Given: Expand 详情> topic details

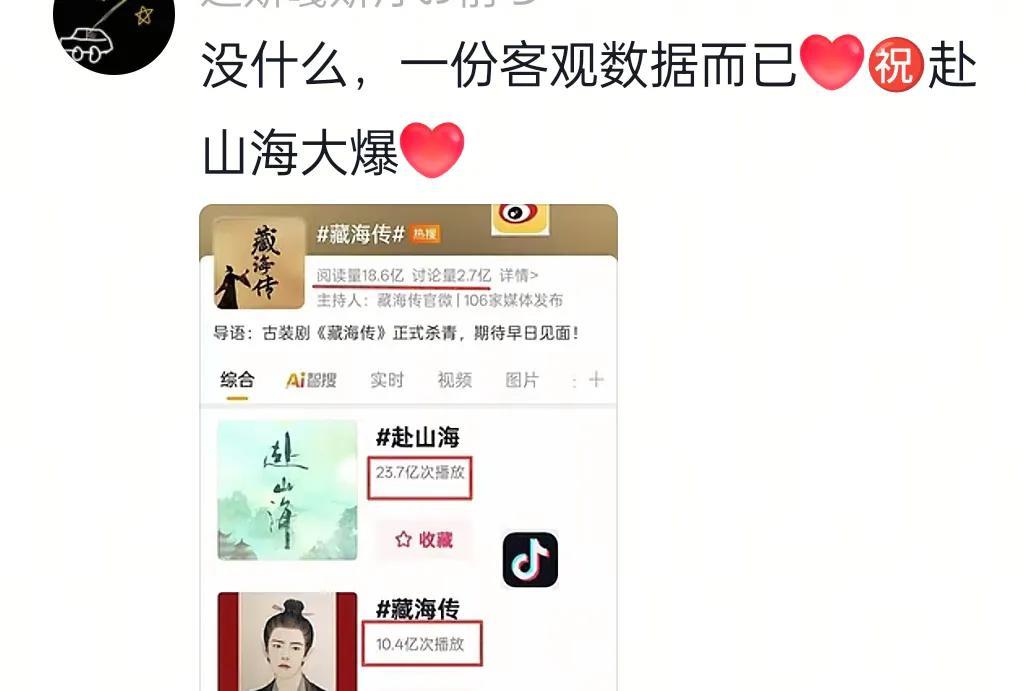Looking at the screenshot, I should [519, 275].
